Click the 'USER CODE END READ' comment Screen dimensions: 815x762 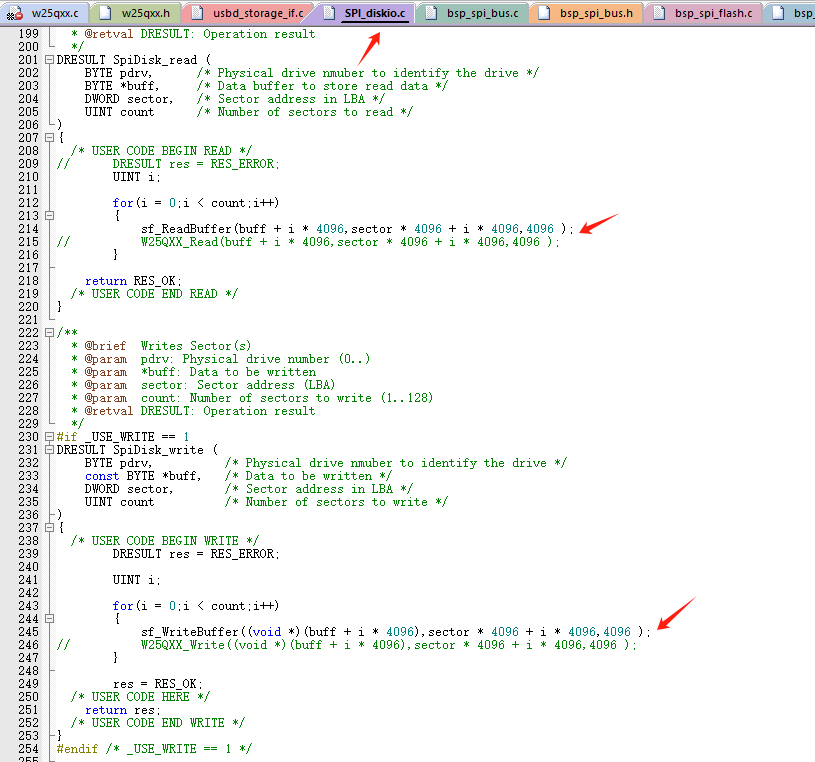point(154,294)
